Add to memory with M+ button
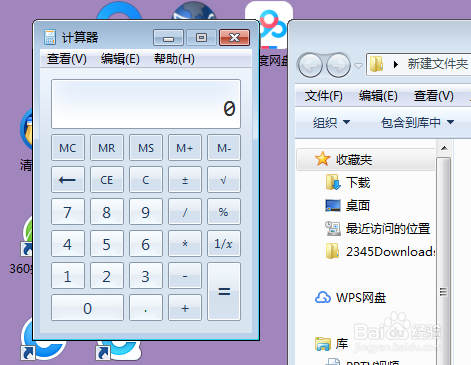The image size is (471, 365). click(185, 148)
